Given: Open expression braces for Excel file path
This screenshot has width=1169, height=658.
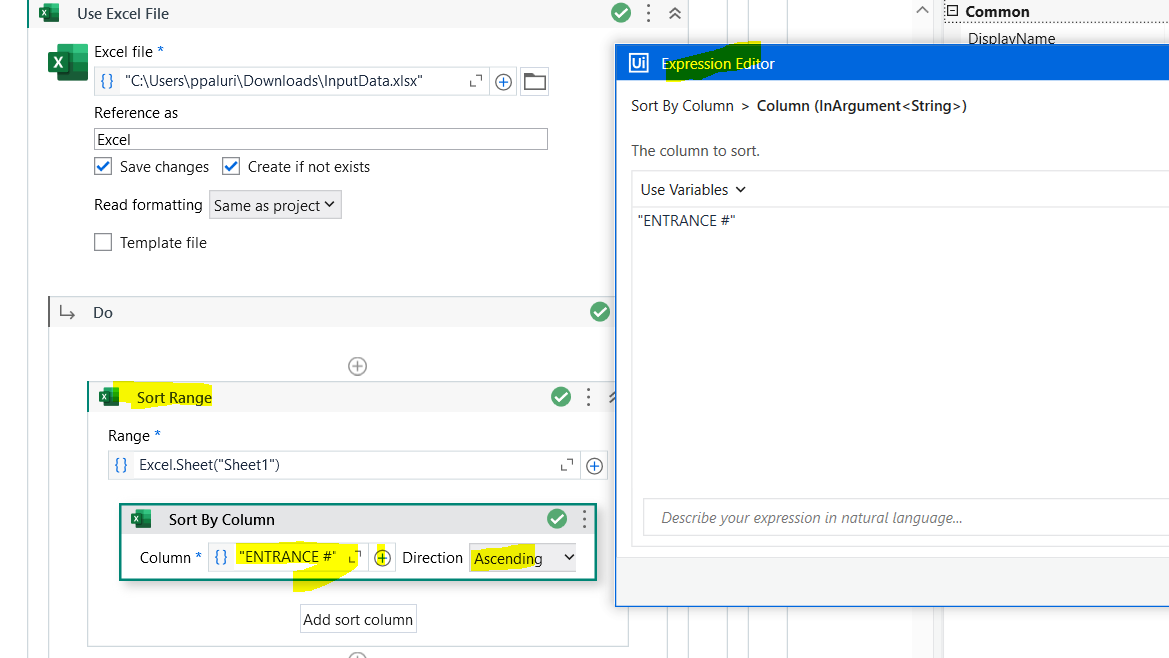Looking at the screenshot, I should tap(107, 81).
